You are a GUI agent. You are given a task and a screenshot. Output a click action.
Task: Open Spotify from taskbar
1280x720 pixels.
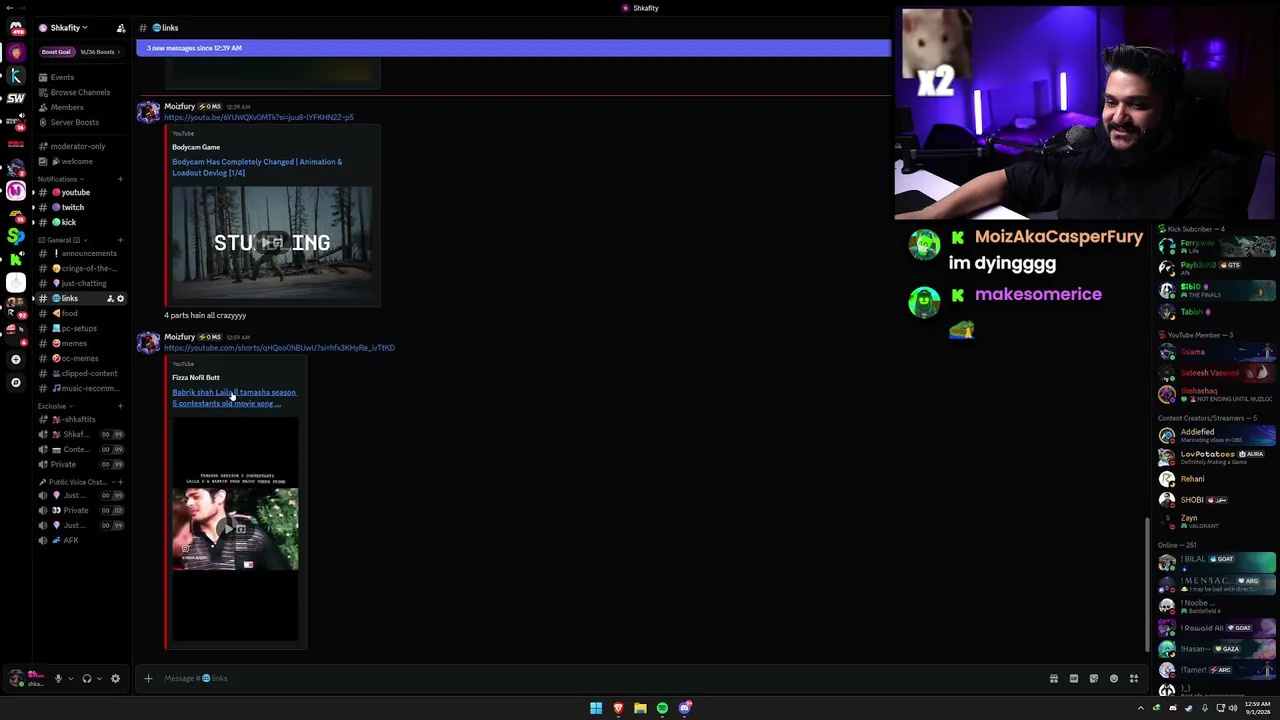(662, 708)
